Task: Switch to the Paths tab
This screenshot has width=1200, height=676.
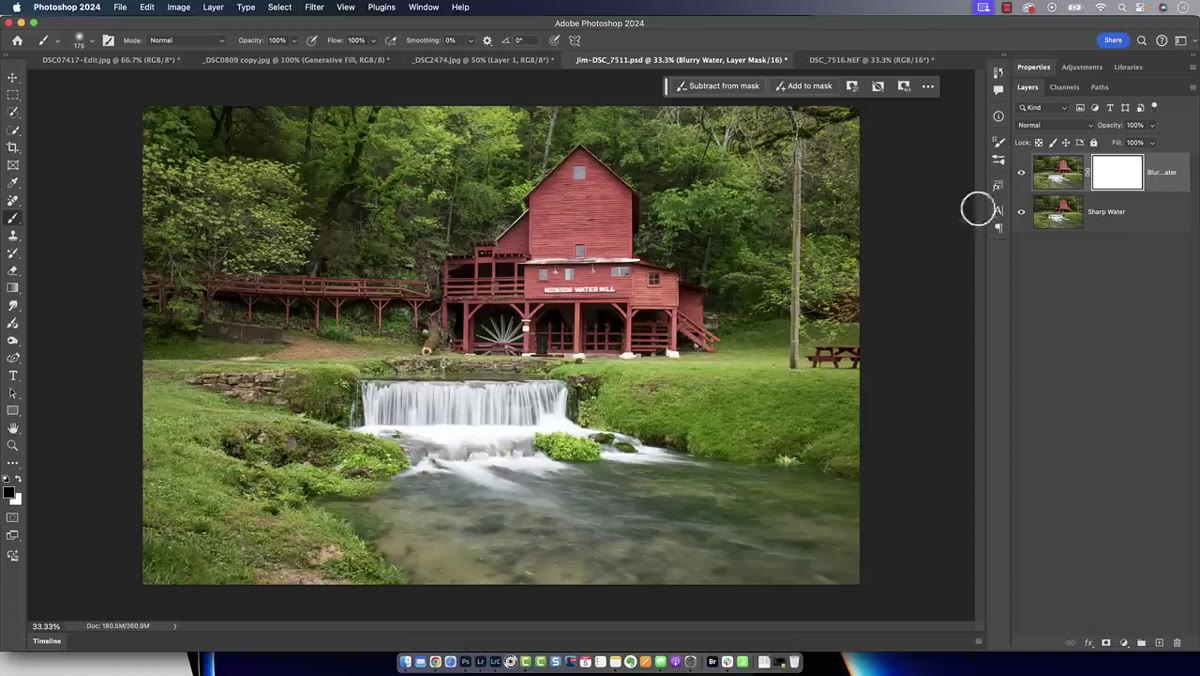Action: pos(1100,87)
